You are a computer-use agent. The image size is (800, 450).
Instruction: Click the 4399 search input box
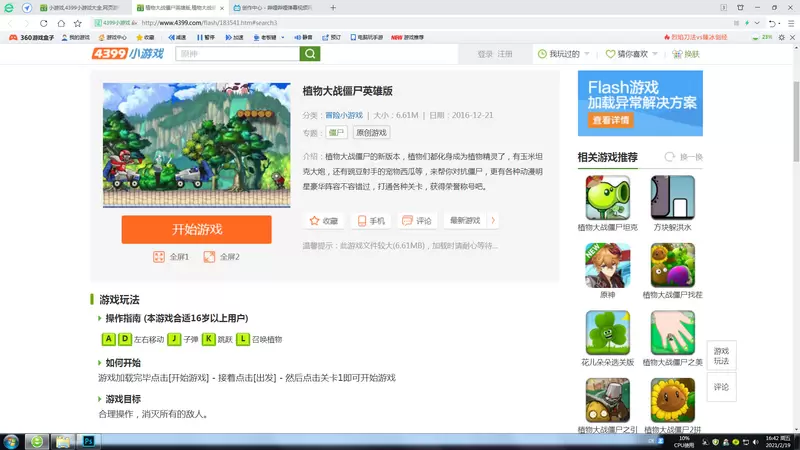238,54
